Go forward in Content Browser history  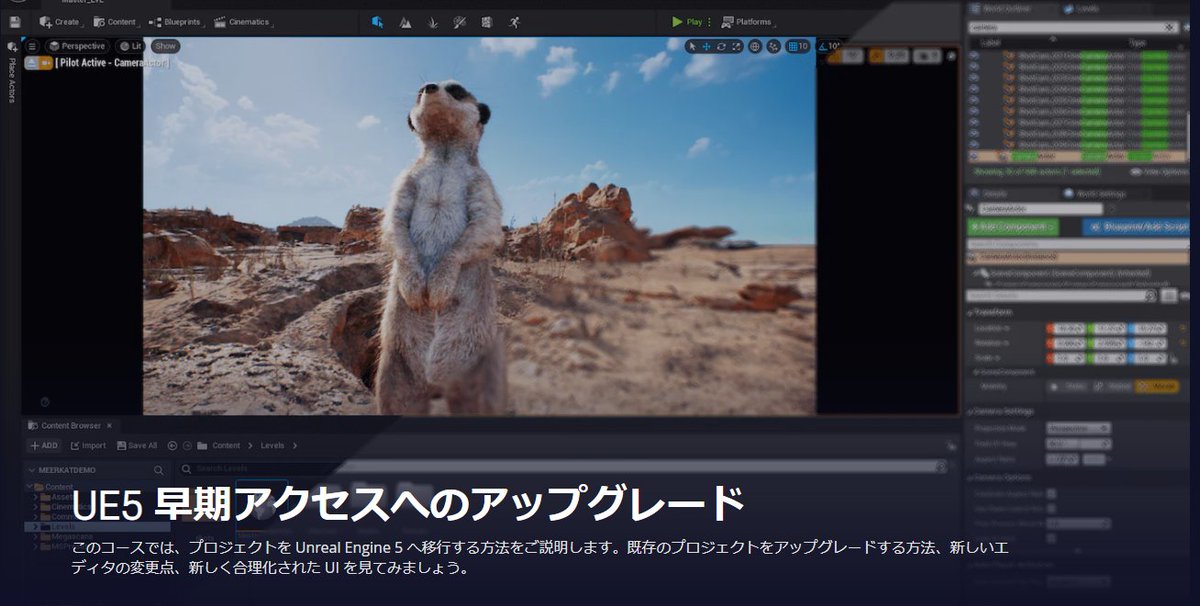tap(187, 446)
